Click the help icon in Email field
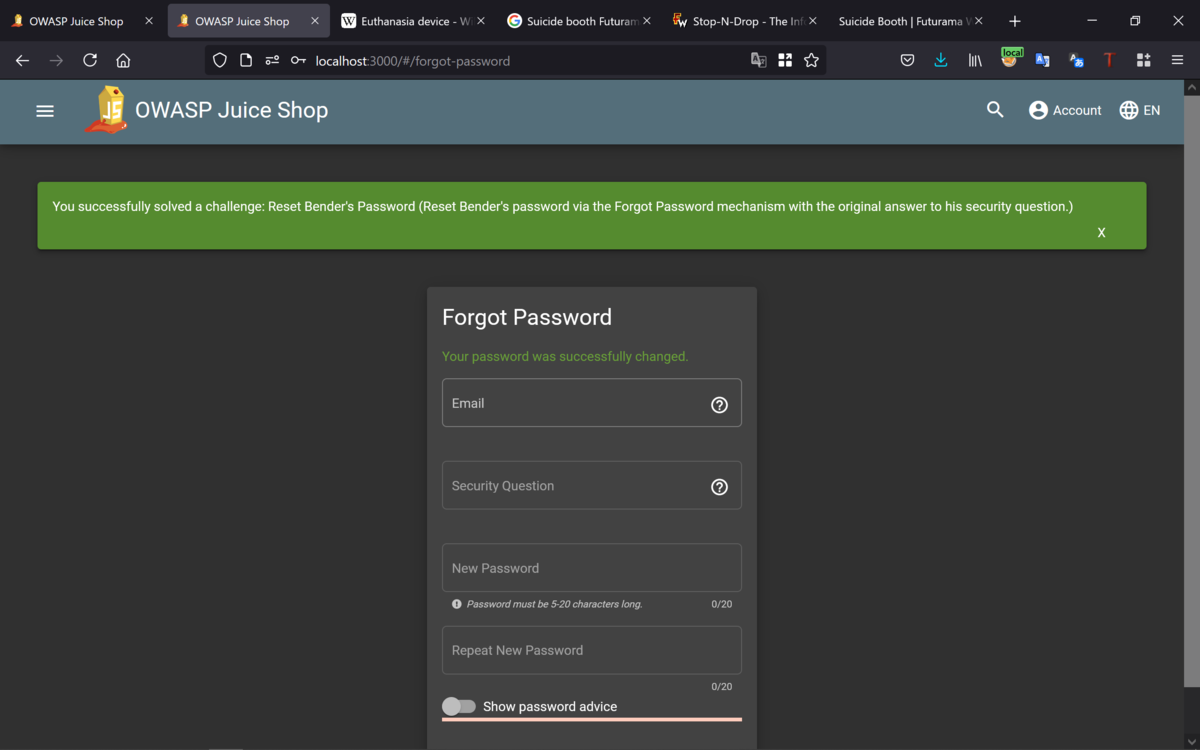 coord(719,405)
